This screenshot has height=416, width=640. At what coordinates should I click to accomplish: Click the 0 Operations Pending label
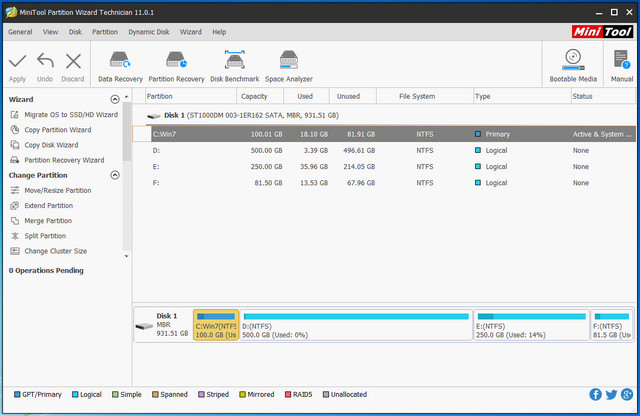(46, 270)
